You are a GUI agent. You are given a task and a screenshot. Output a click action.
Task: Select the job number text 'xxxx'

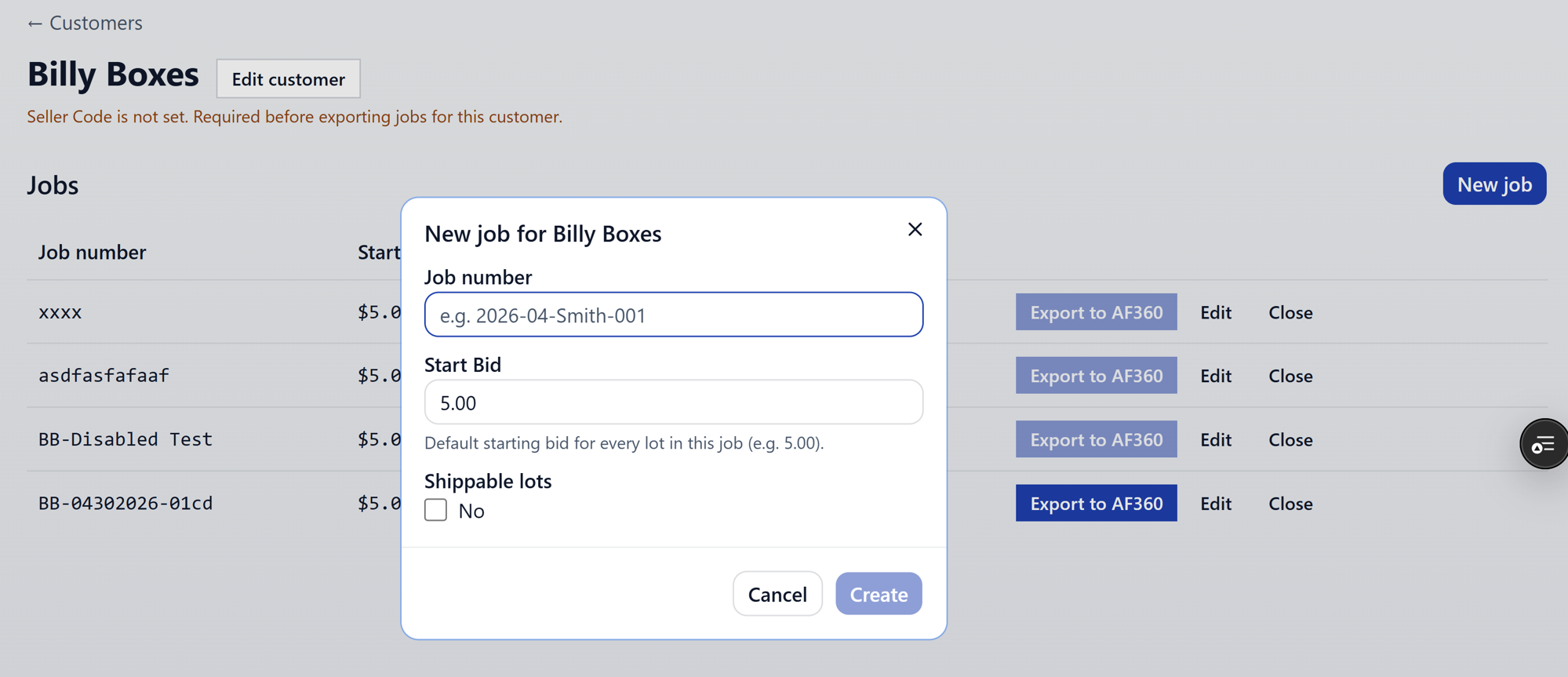60,312
